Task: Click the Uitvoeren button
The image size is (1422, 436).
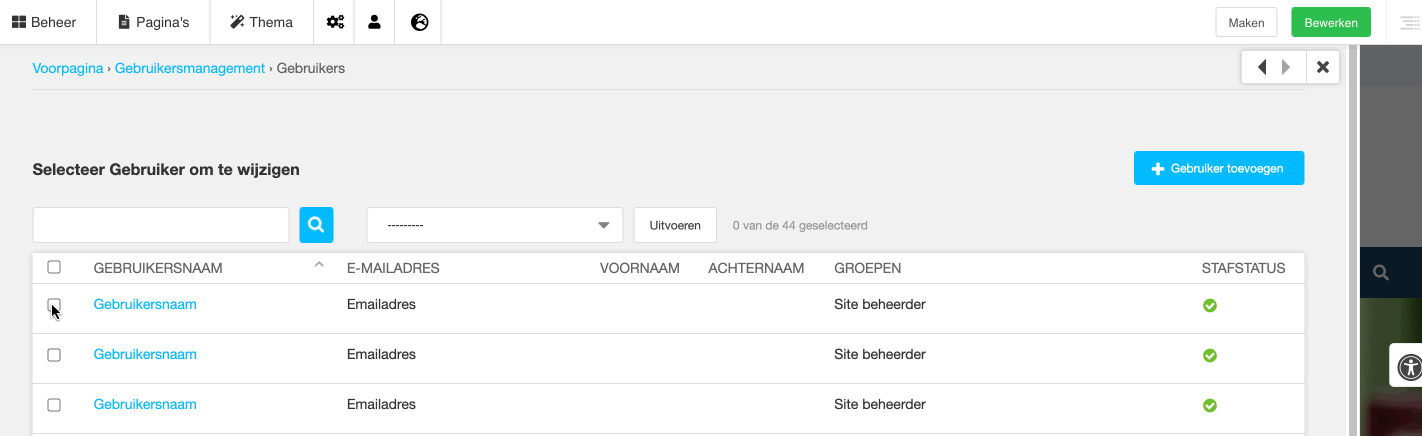Action: click(x=675, y=225)
